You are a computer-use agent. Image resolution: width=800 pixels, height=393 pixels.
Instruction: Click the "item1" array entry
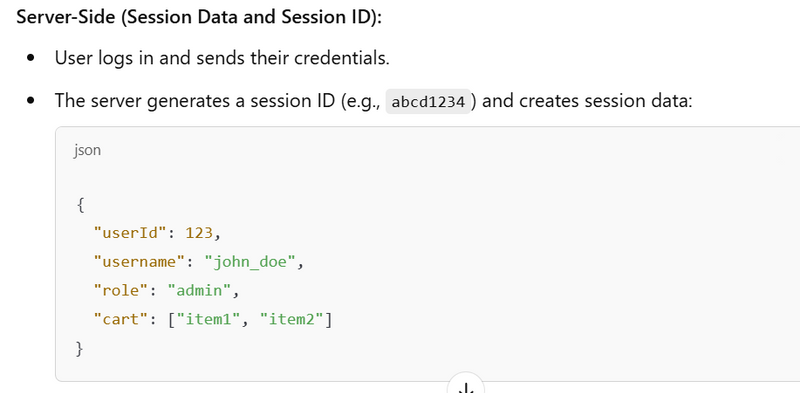(208, 320)
